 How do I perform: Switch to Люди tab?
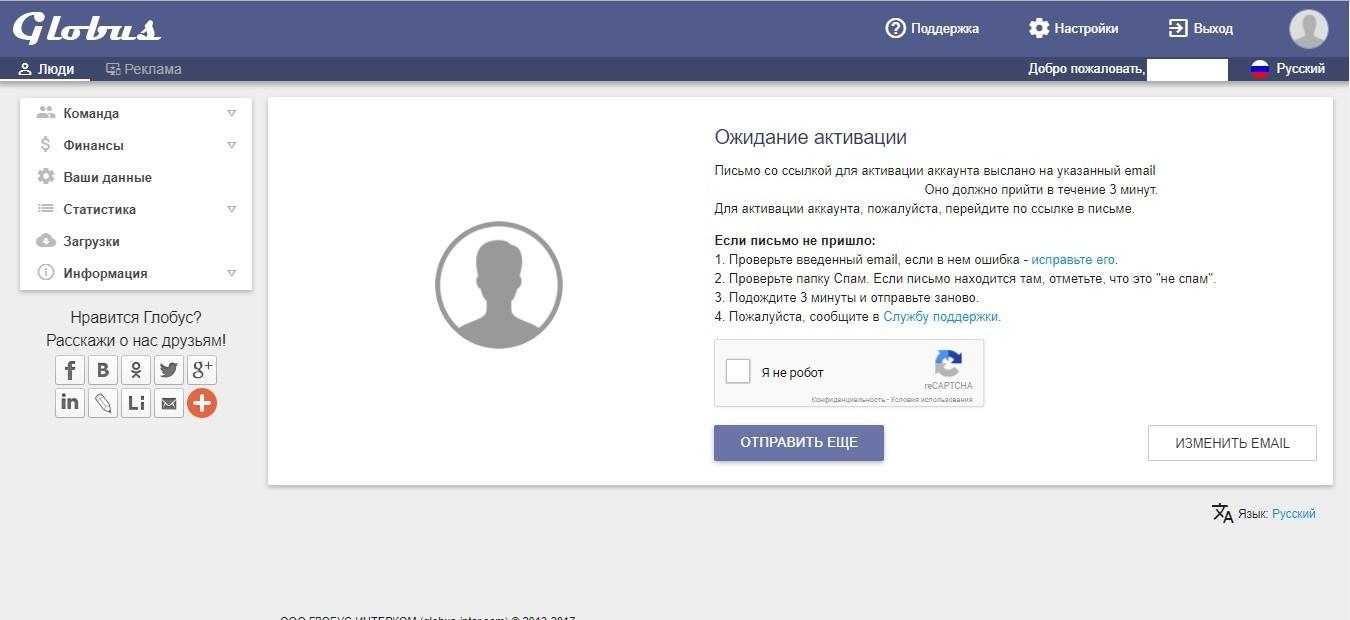tap(46, 69)
